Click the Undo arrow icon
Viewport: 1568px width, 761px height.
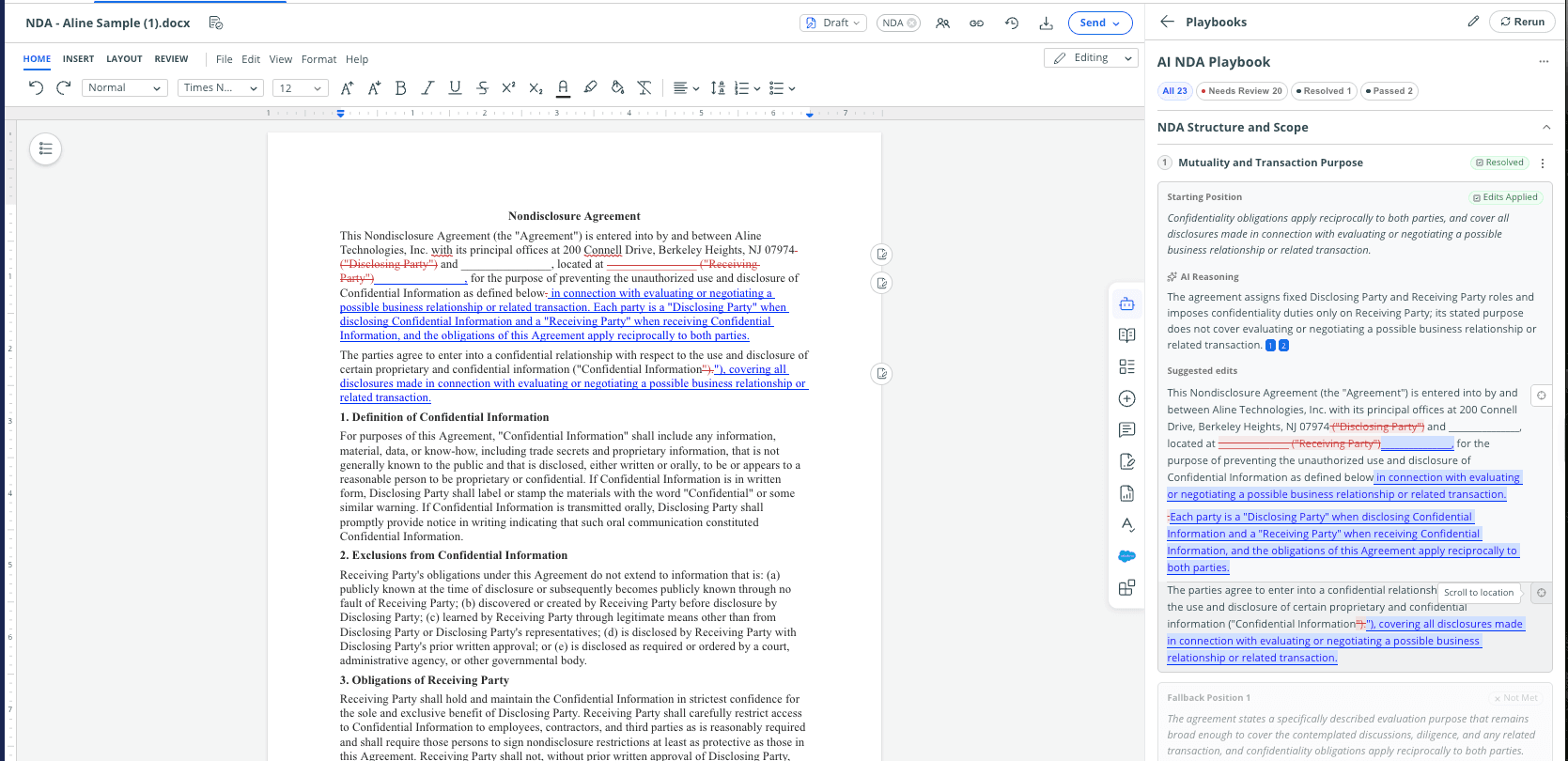(x=36, y=88)
